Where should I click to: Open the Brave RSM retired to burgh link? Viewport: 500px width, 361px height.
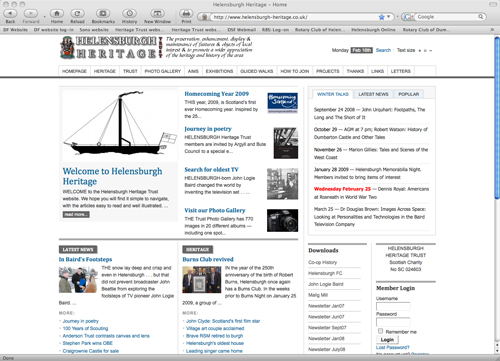pyautogui.click(x=215, y=336)
